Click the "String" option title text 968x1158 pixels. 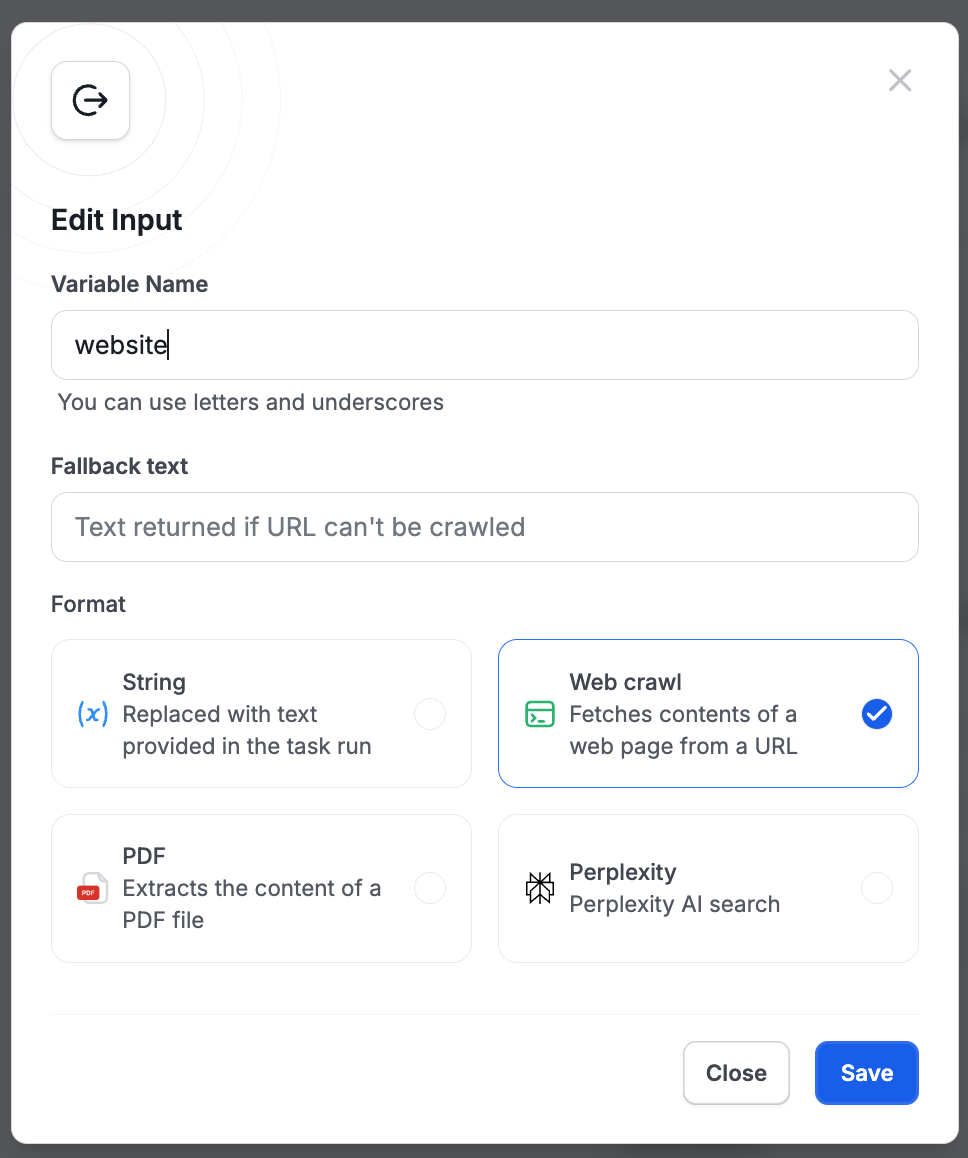click(x=154, y=682)
